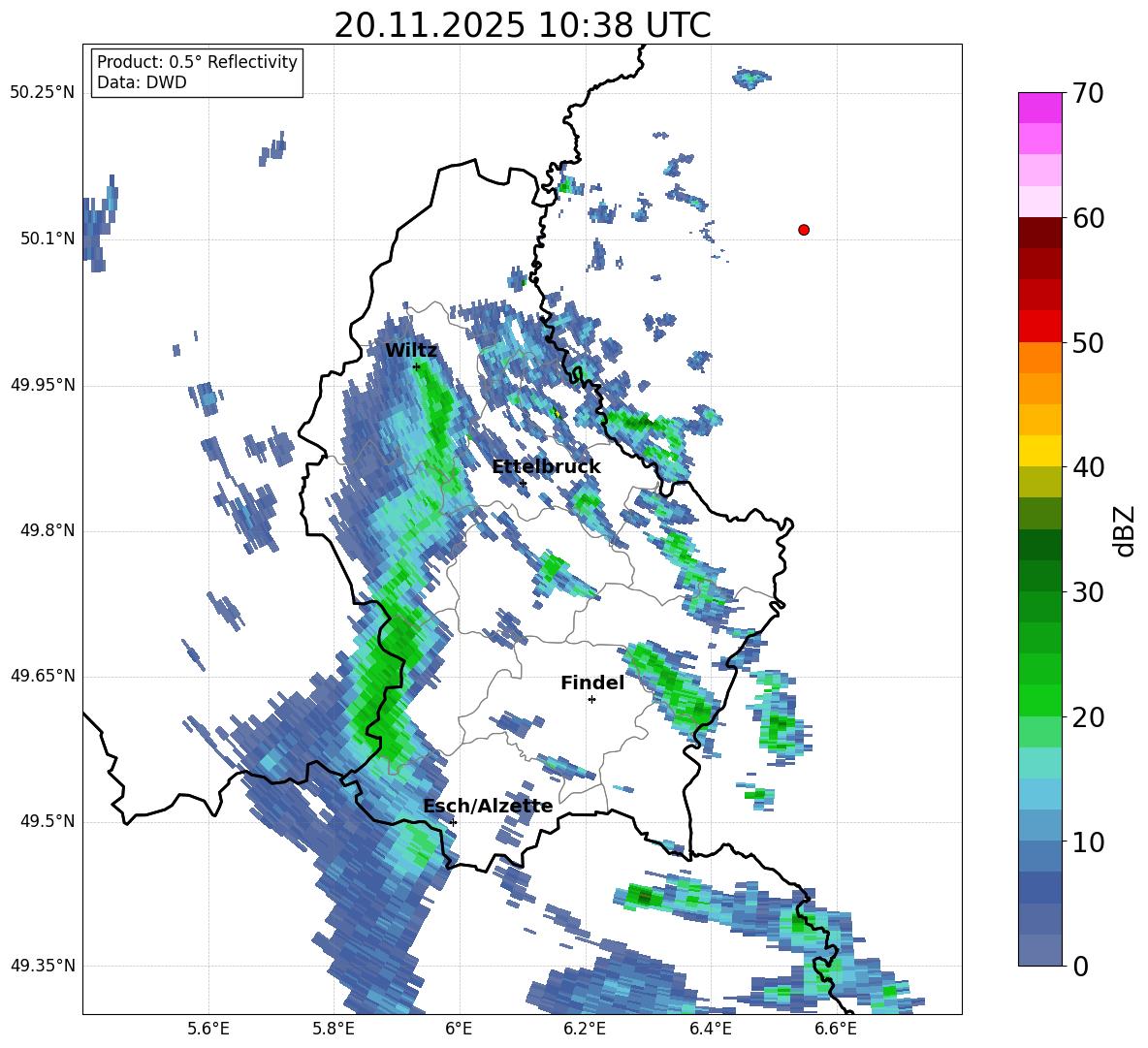Click the Wiltz cross marker
This screenshot has width=1148, height=1048.
pos(416,366)
